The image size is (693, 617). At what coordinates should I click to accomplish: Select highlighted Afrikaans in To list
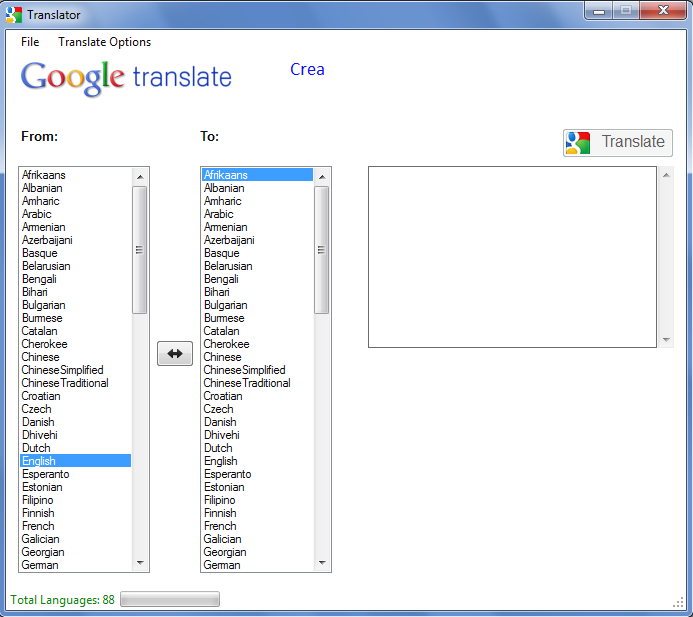[258, 175]
